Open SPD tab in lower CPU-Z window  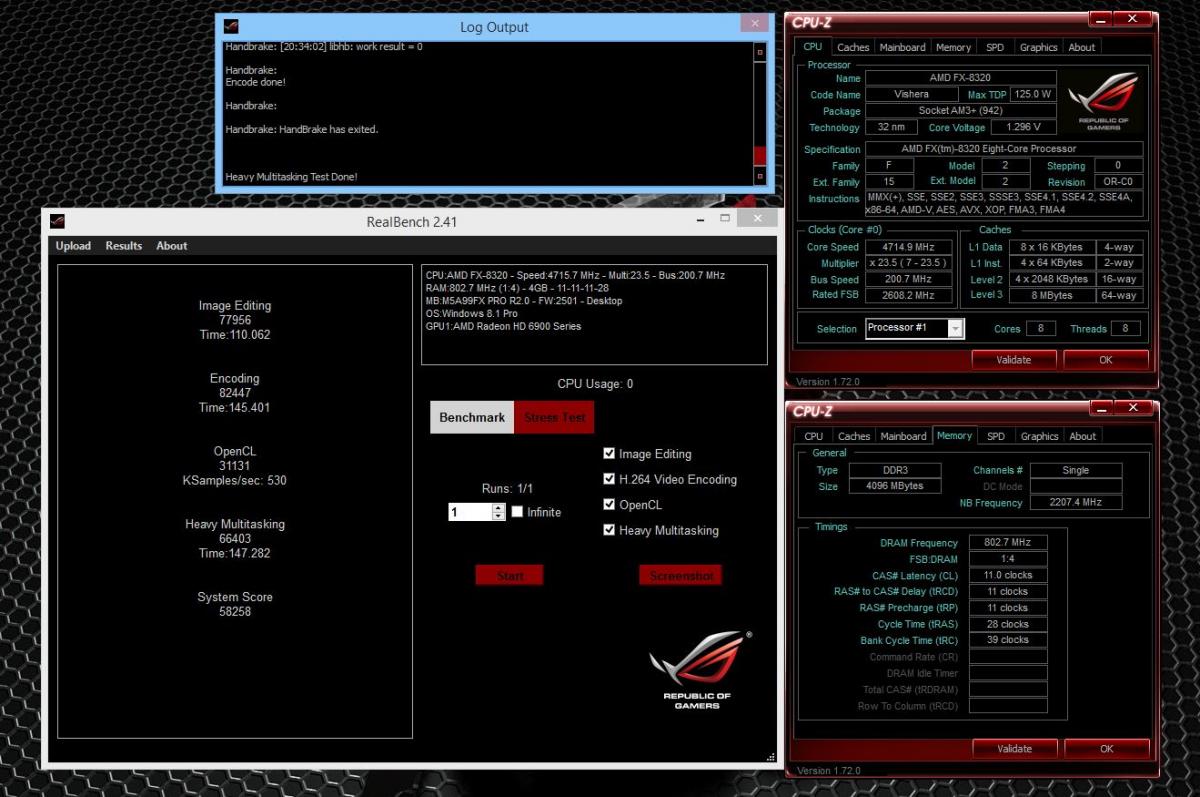click(x=996, y=436)
